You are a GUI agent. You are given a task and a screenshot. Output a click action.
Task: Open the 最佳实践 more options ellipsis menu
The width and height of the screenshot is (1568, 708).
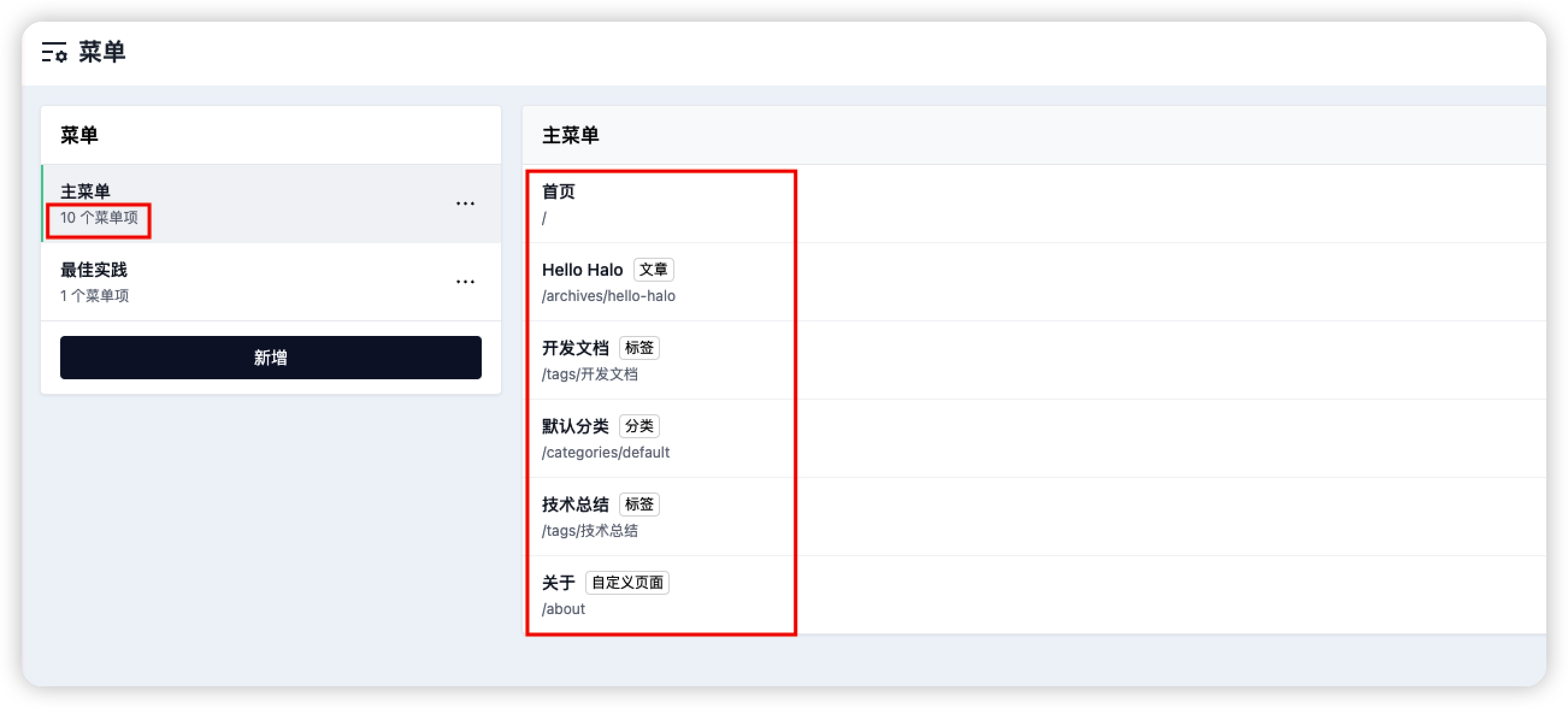click(465, 281)
